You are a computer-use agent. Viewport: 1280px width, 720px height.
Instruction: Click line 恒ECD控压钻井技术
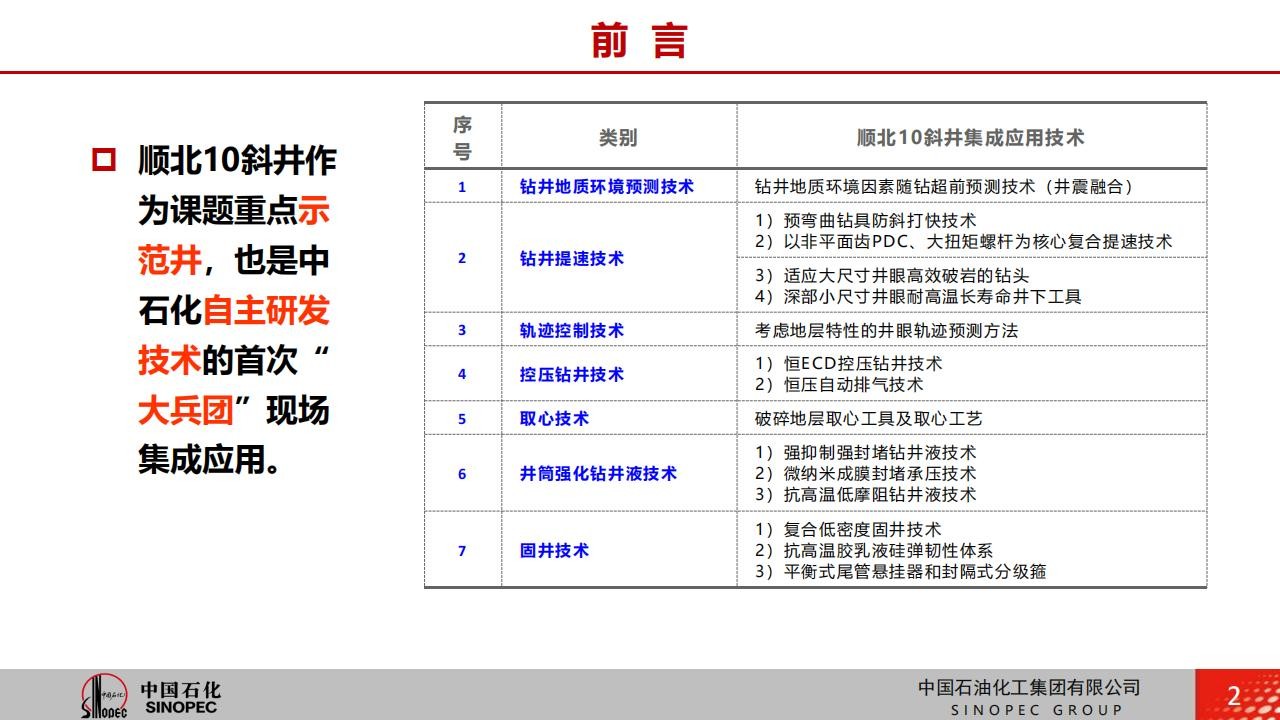863,363
